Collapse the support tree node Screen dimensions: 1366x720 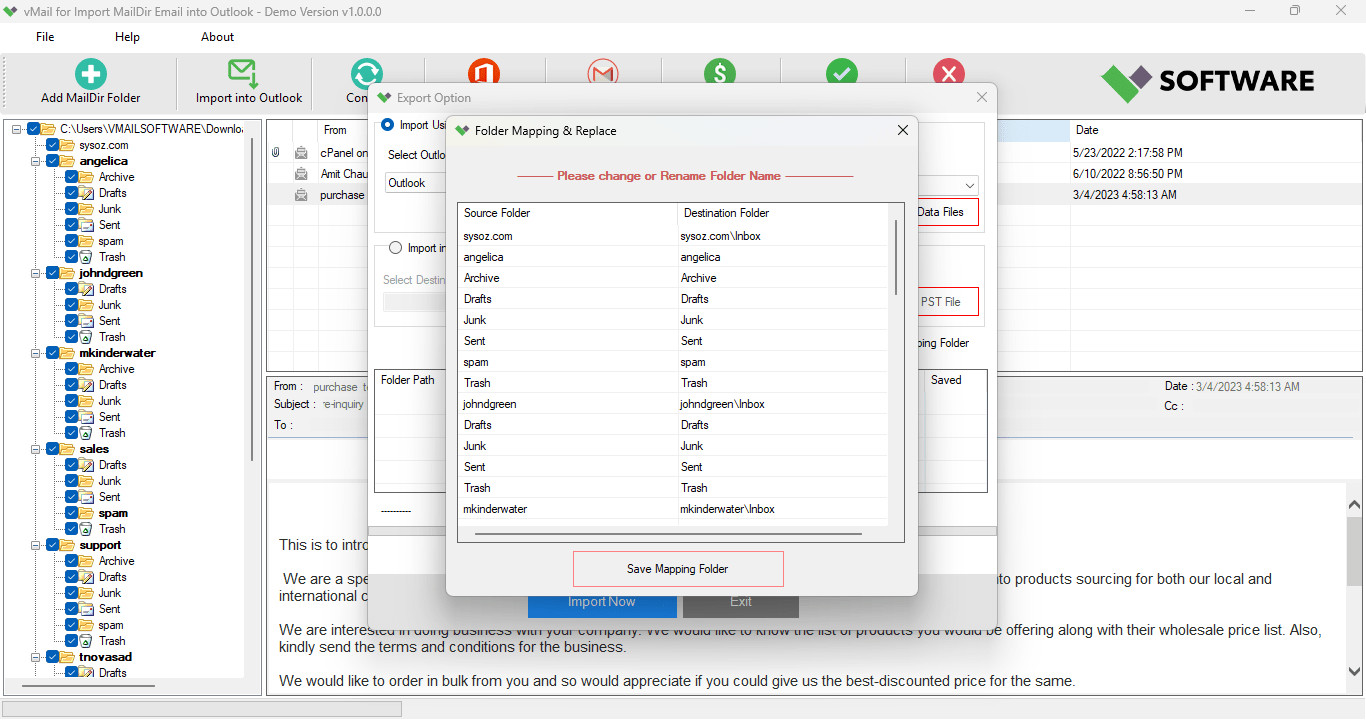click(37, 545)
